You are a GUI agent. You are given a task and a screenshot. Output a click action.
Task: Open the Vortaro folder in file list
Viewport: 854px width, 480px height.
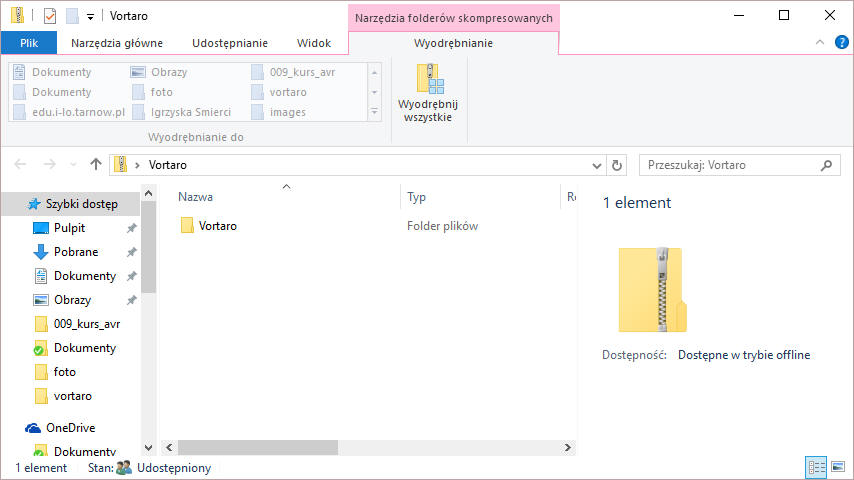click(x=217, y=226)
